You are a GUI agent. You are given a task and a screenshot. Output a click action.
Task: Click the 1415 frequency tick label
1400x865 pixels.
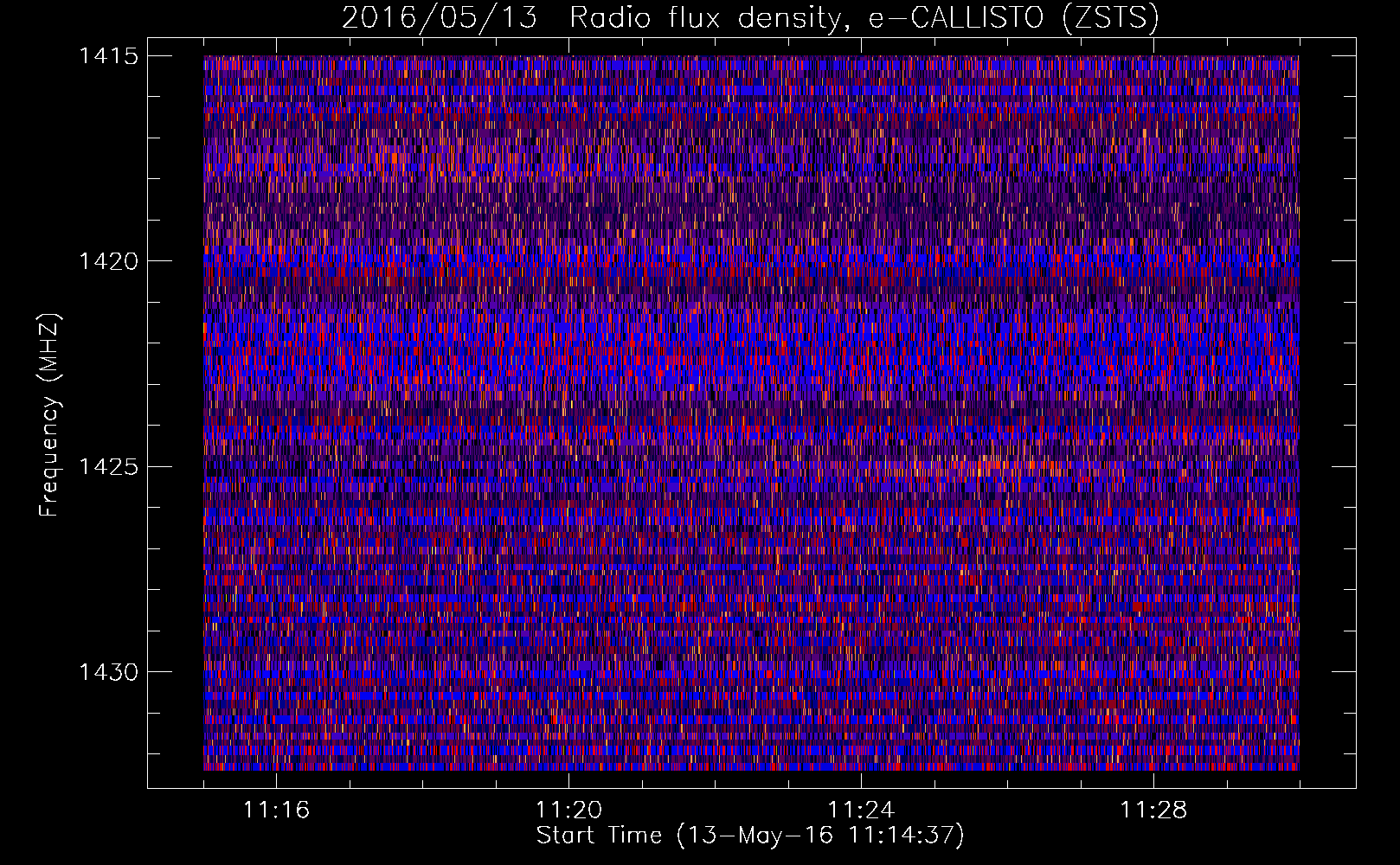108,56
